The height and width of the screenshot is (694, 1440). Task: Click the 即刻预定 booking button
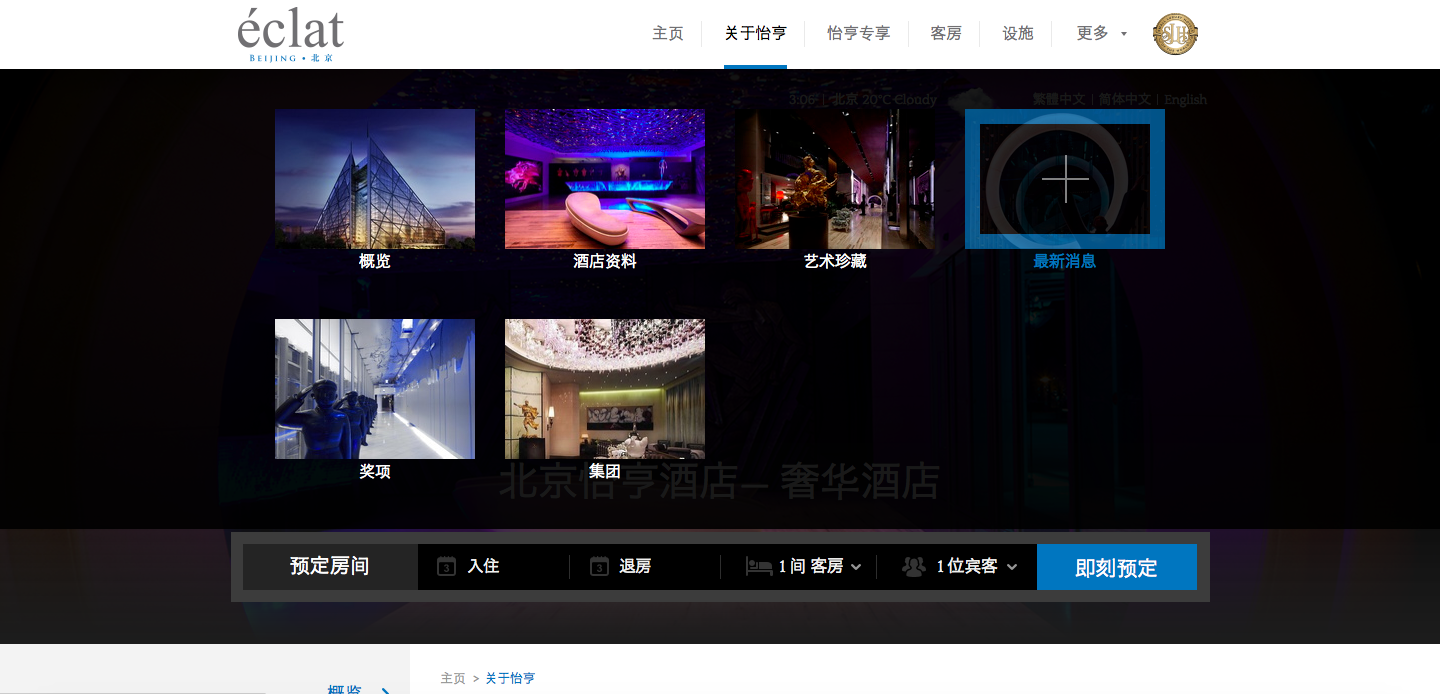pyautogui.click(x=1117, y=567)
